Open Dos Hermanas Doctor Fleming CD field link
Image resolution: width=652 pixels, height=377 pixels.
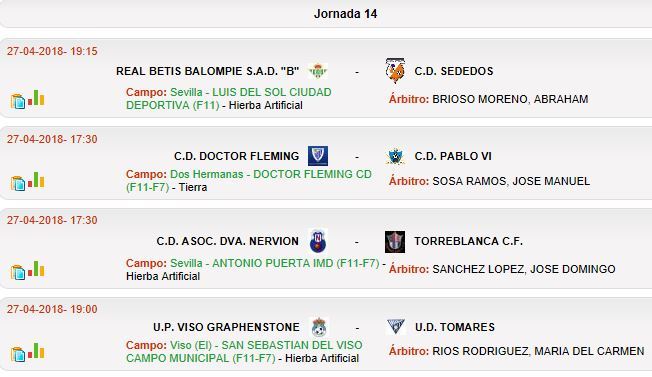click(x=249, y=180)
